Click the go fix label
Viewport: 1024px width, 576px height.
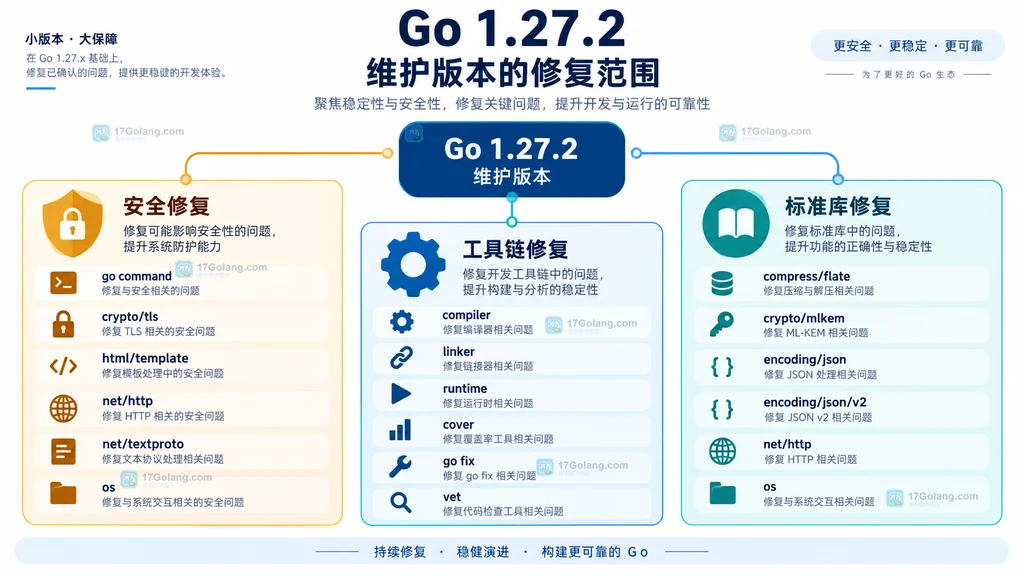458,461
